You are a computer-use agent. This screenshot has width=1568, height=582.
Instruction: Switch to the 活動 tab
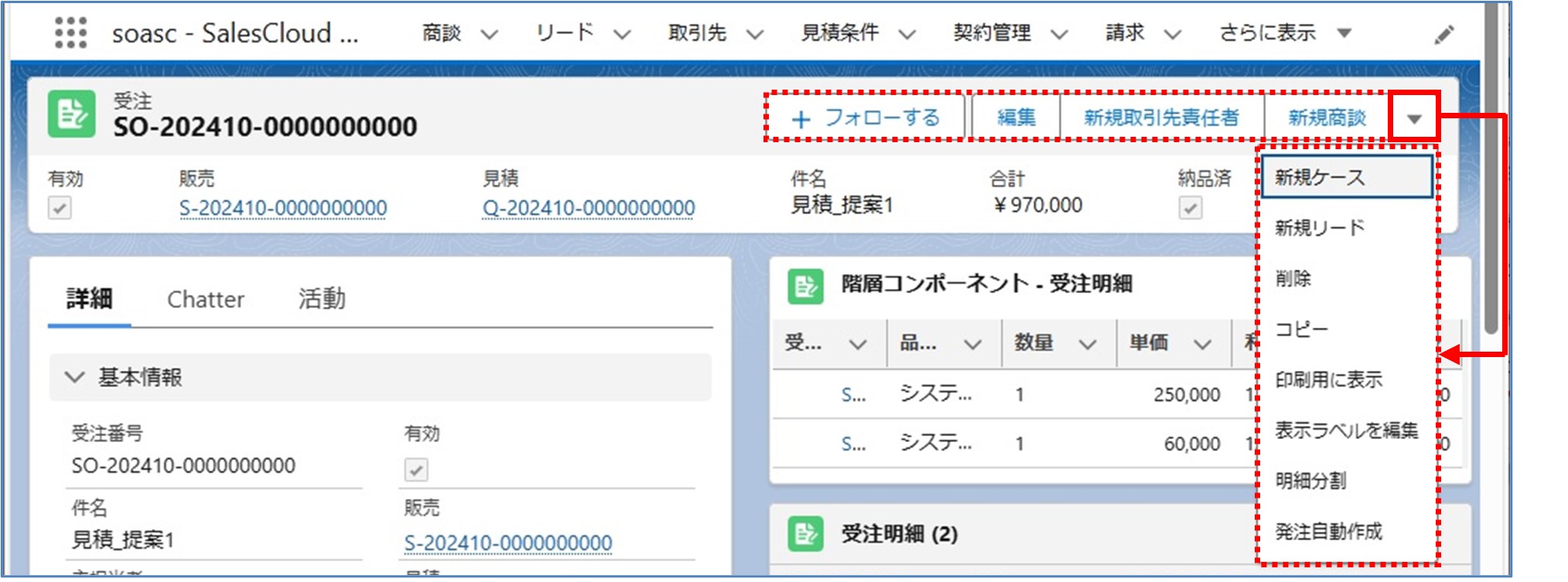tap(322, 299)
